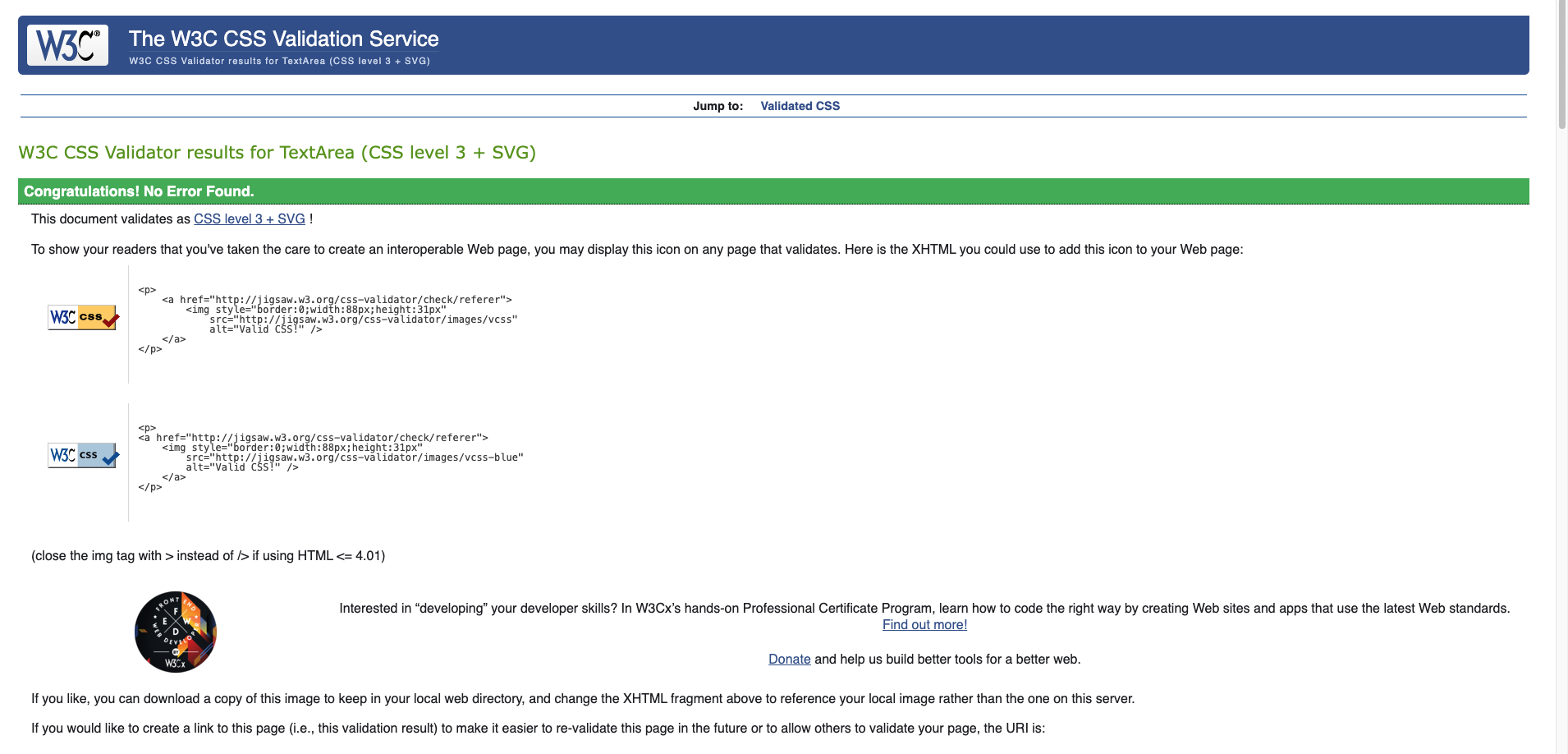Click the W3Cx Front-End Developer badge
The width and height of the screenshot is (1568, 754).
[176, 632]
